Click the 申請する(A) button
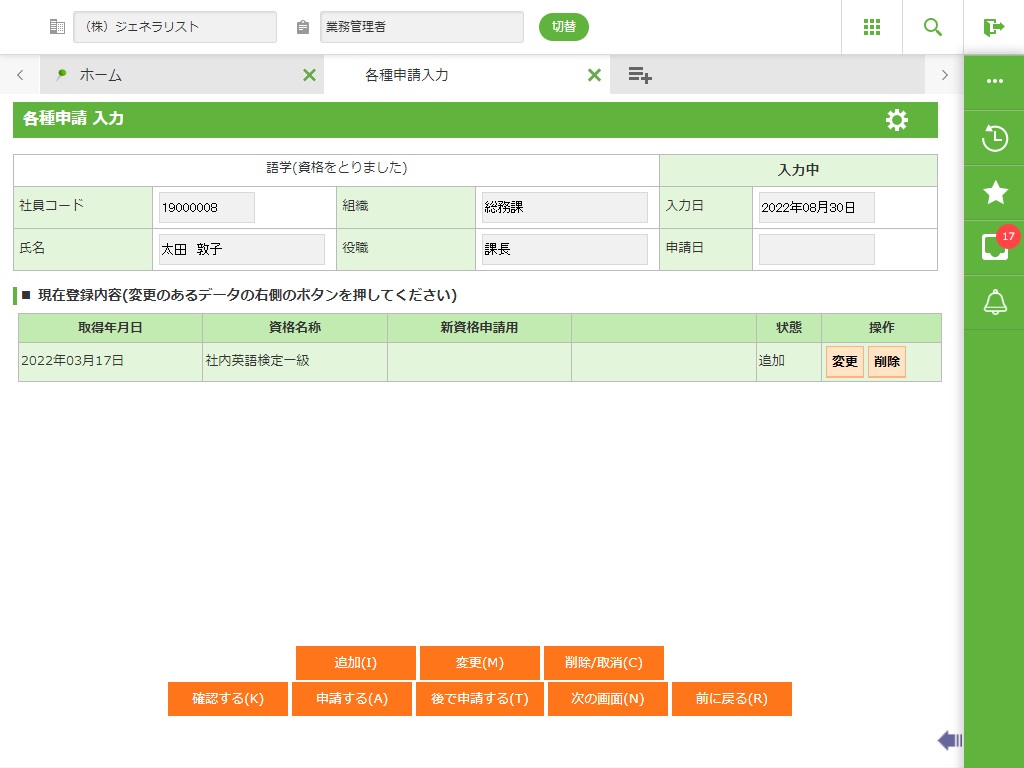Viewport: 1024px width, 768px height. coord(352,699)
